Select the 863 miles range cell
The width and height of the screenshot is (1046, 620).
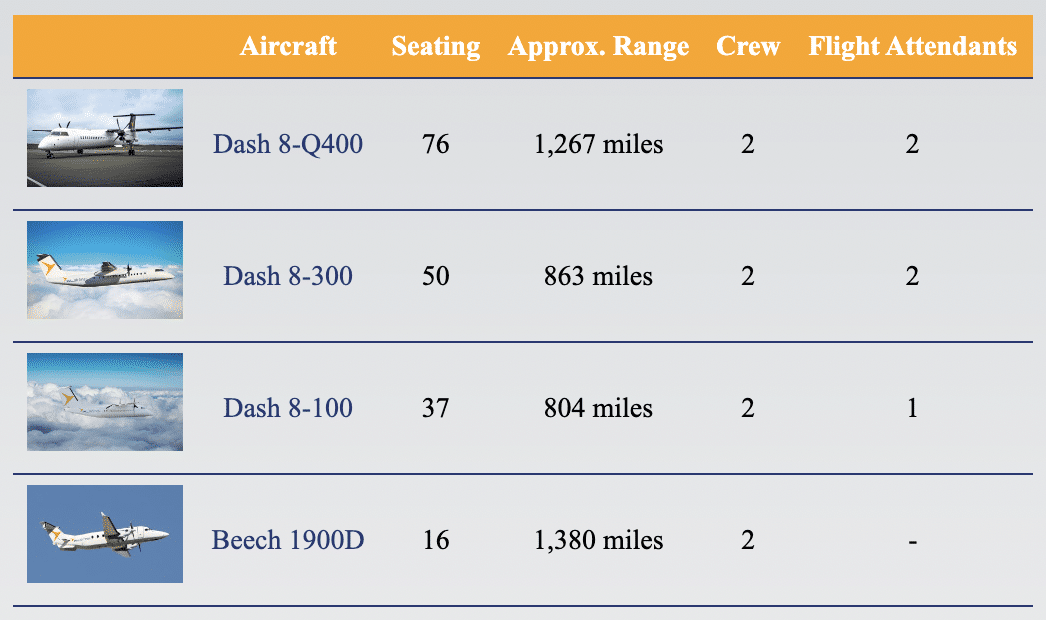coord(598,276)
